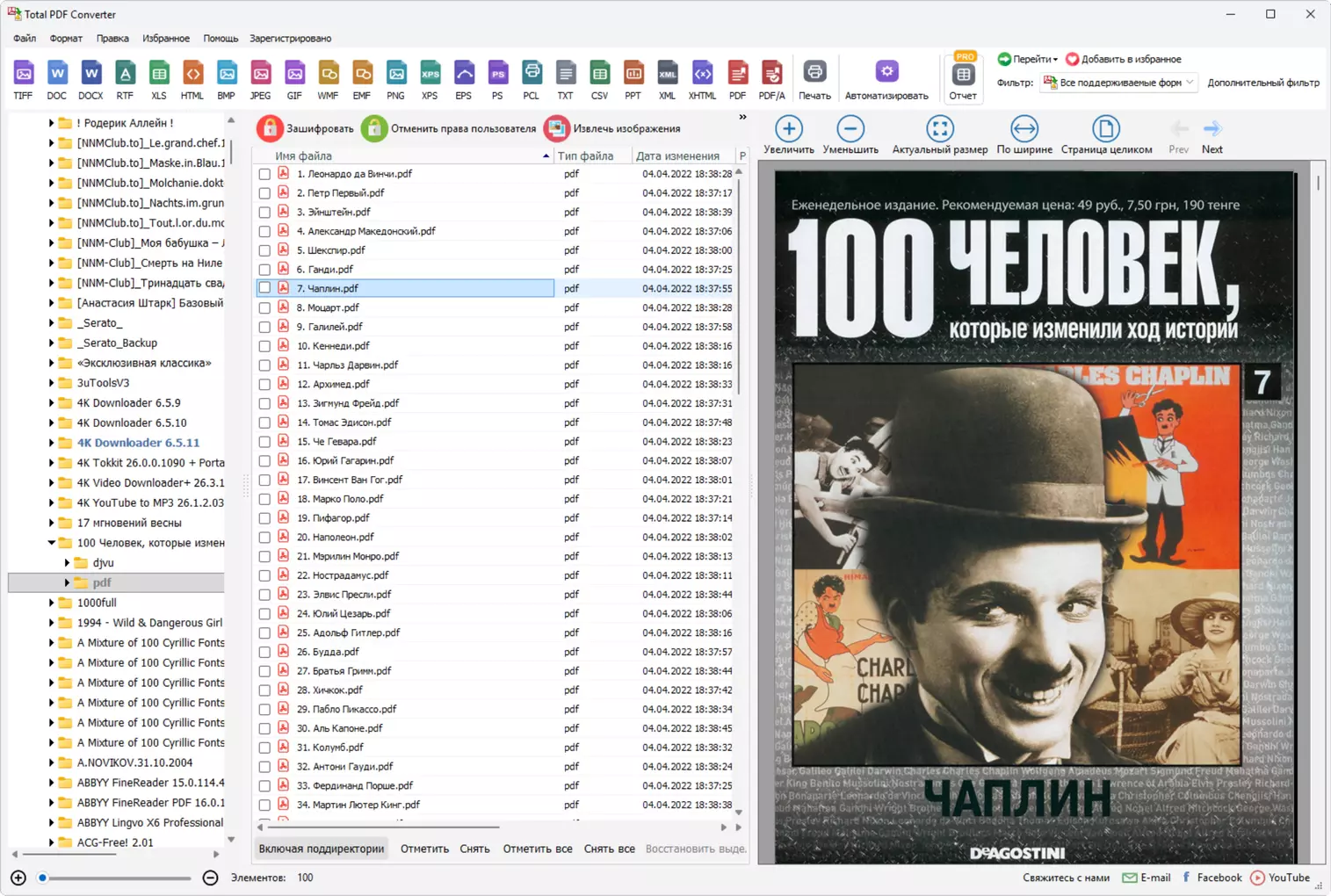The height and width of the screenshot is (896, 1331).
Task: Zoom out with Уменьшить icon
Action: point(850,135)
